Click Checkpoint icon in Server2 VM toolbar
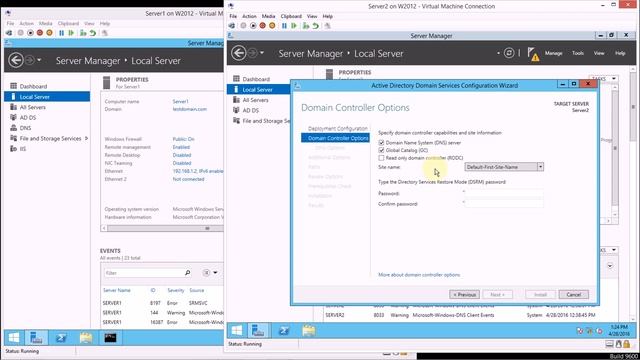The width and height of the screenshot is (640, 360). coord(306,26)
